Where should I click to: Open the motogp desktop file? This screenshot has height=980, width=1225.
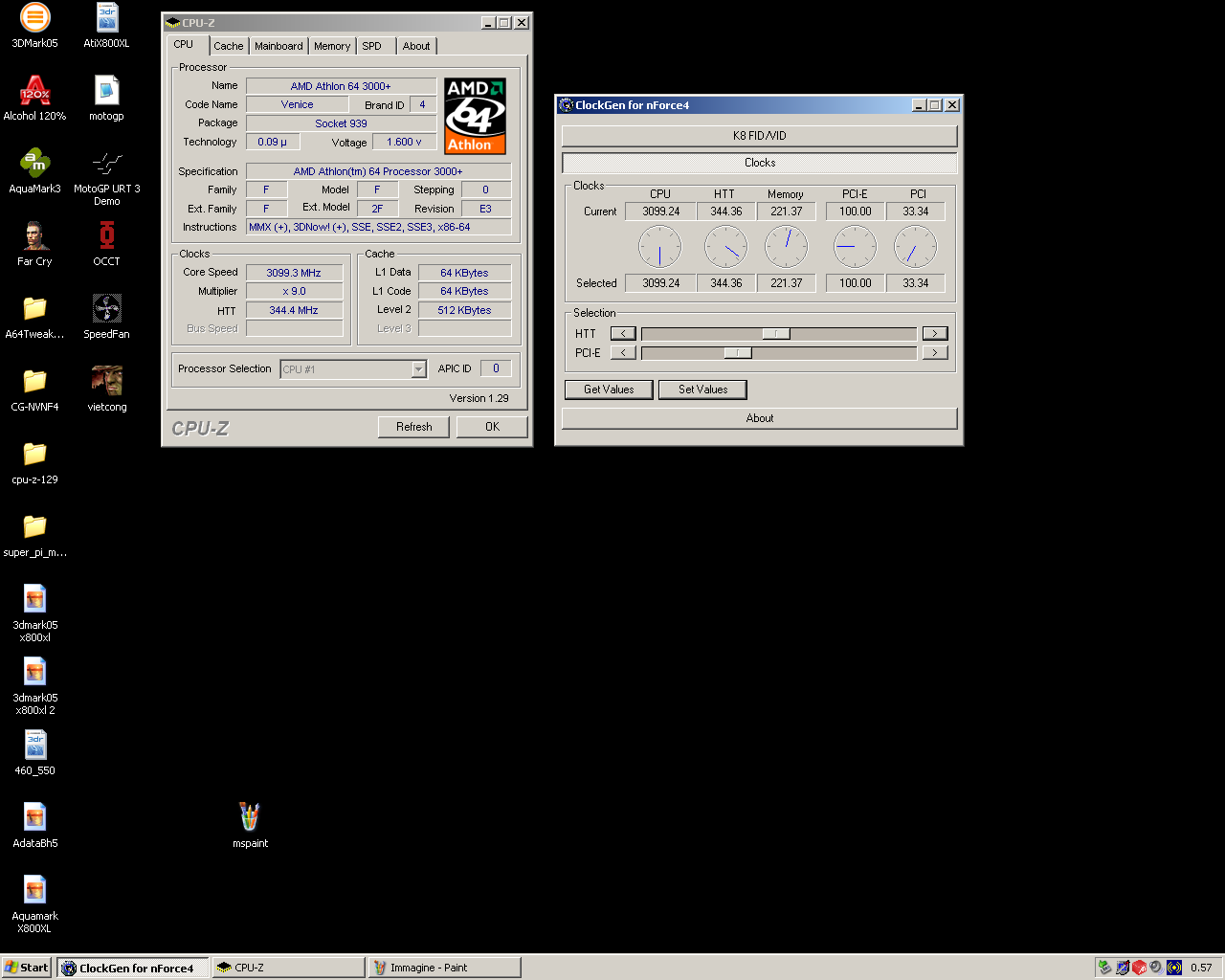(106, 98)
